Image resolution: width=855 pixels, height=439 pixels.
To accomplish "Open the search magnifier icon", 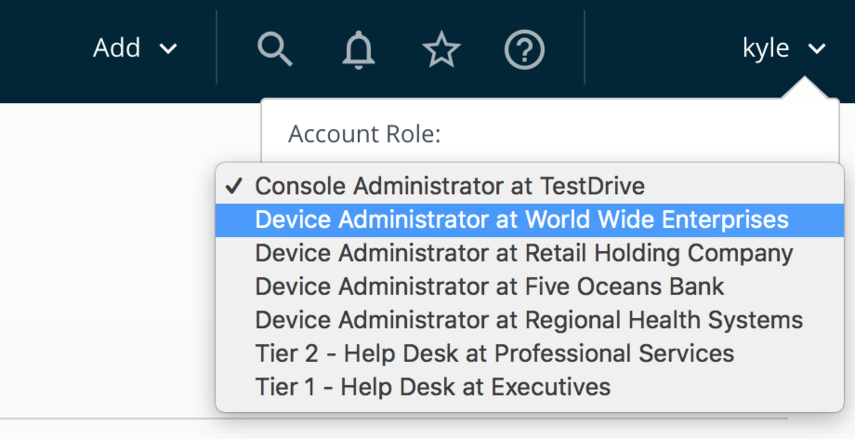I will [x=274, y=48].
